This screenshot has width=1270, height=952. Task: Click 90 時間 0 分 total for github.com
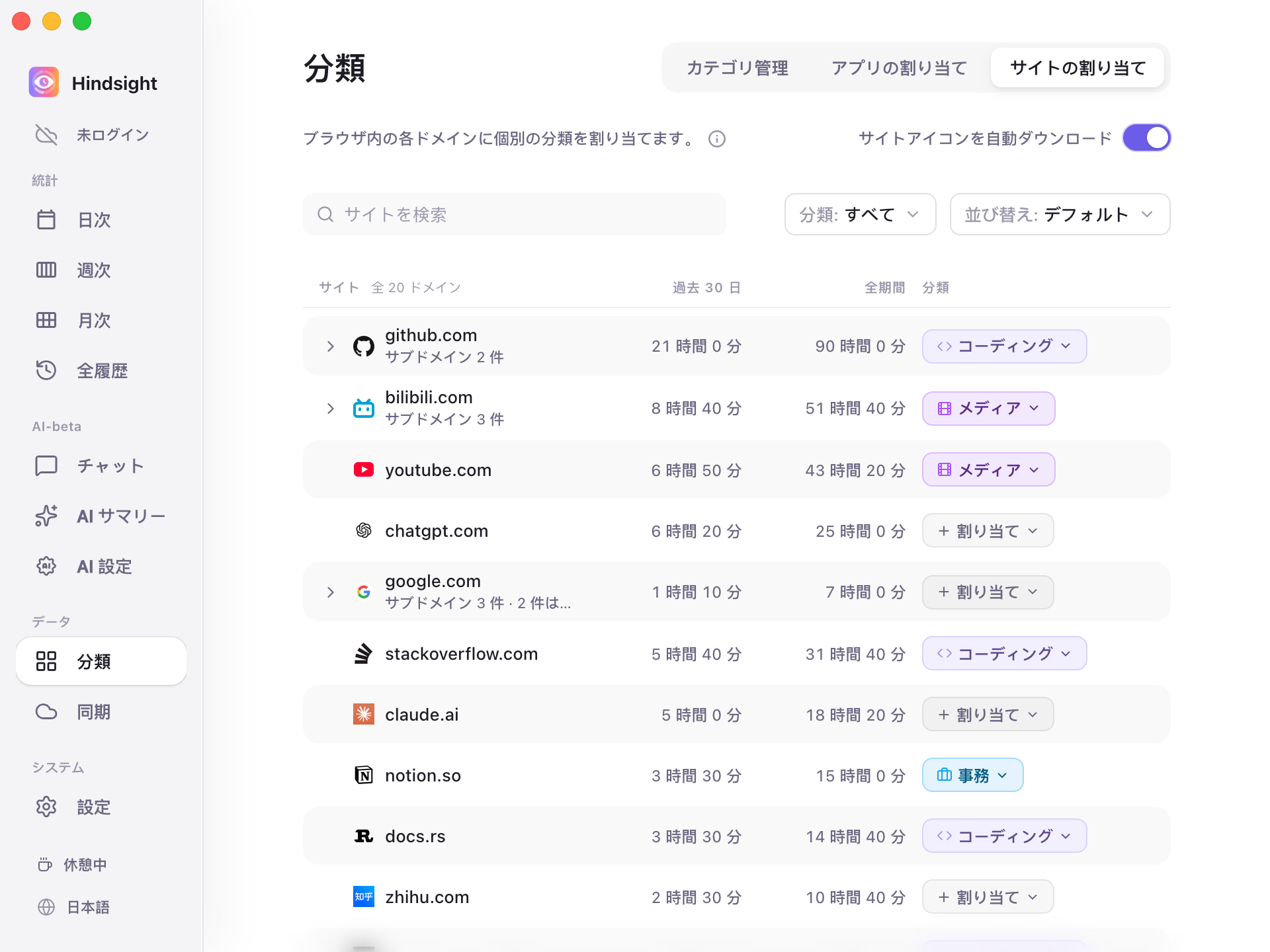[x=860, y=346]
